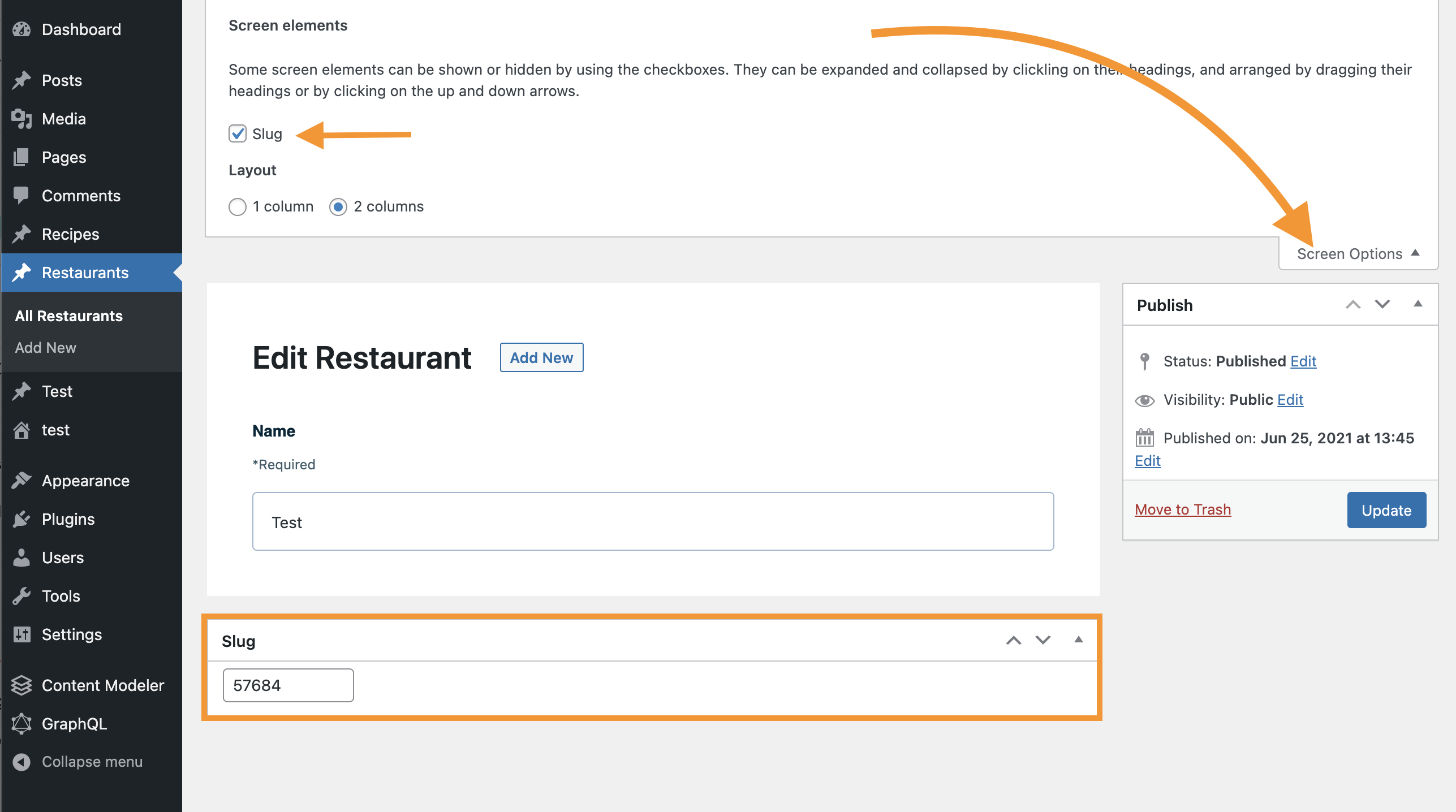Go to the Appearance menu
This screenshot has height=812, width=1456.
click(x=85, y=481)
